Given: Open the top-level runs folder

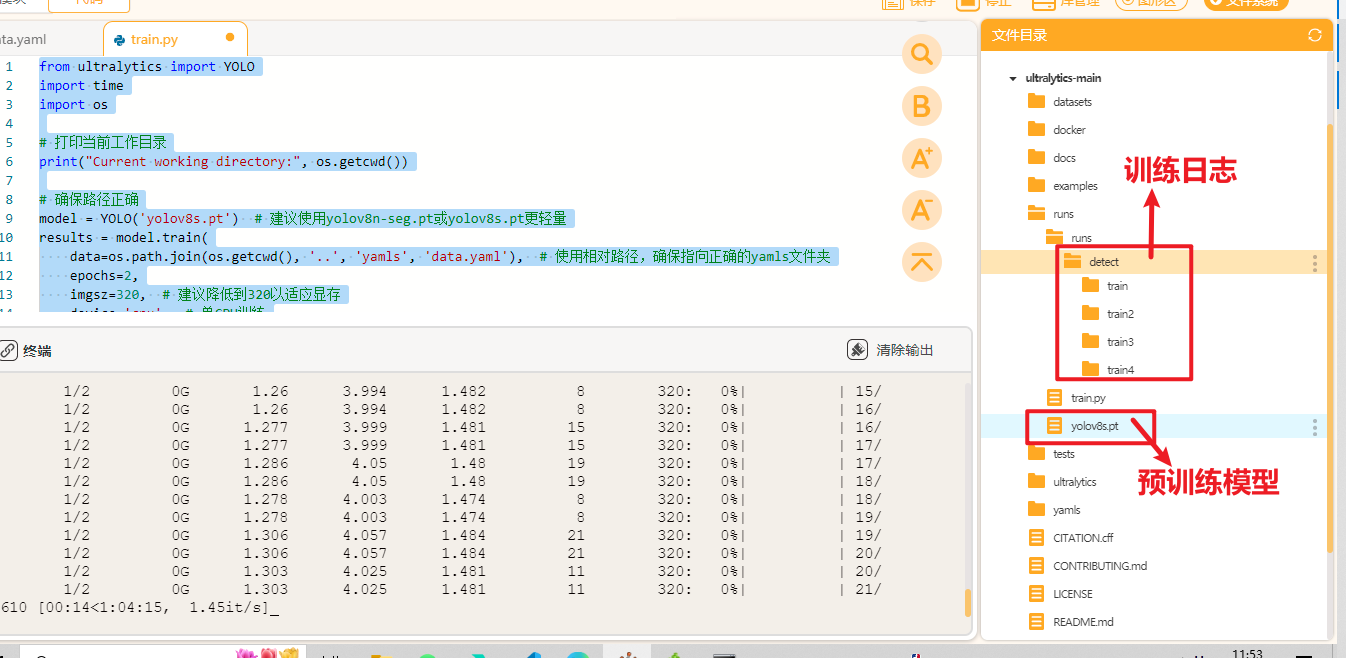Looking at the screenshot, I should tap(1063, 214).
